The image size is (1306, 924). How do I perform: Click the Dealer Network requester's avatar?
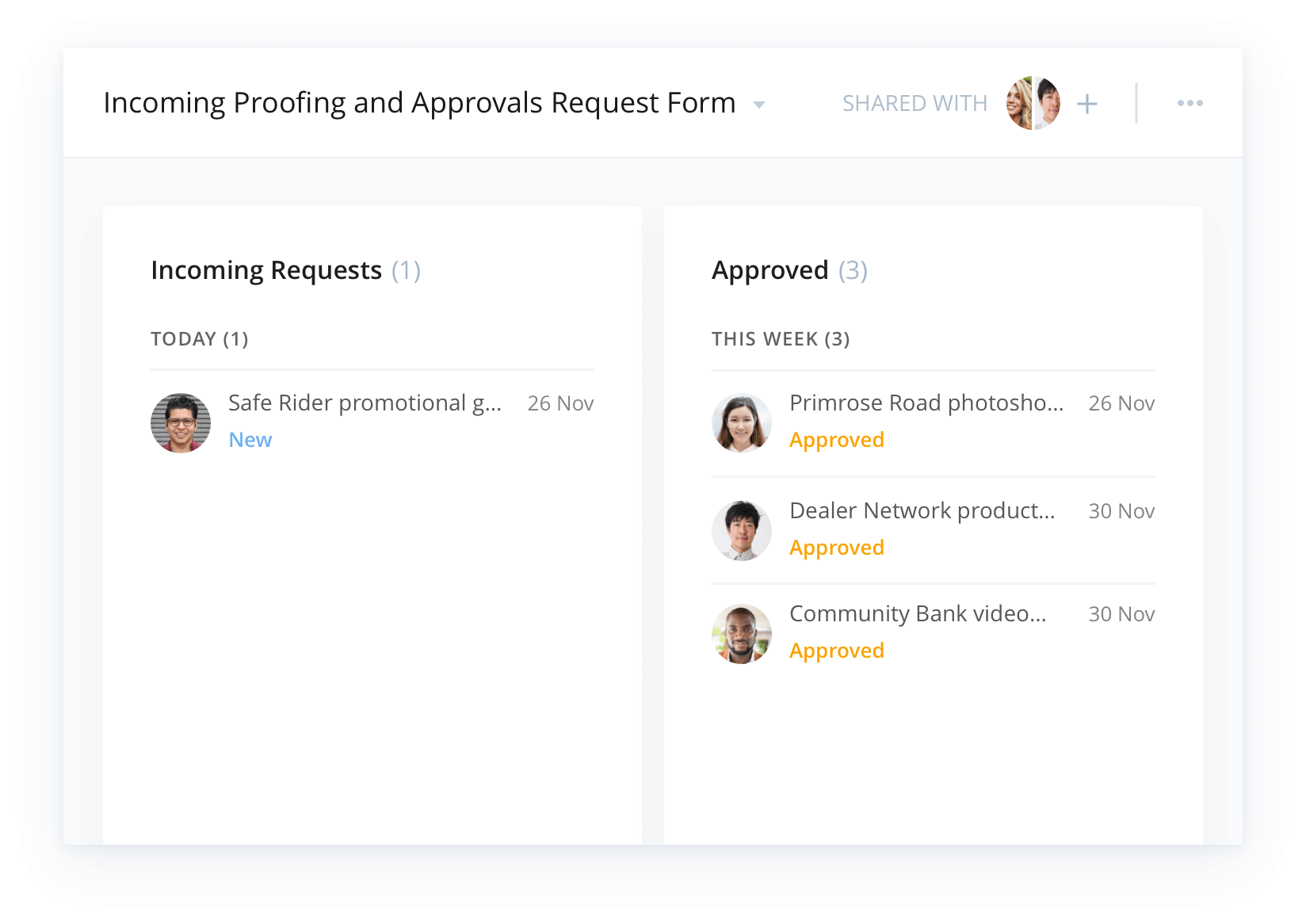742,531
